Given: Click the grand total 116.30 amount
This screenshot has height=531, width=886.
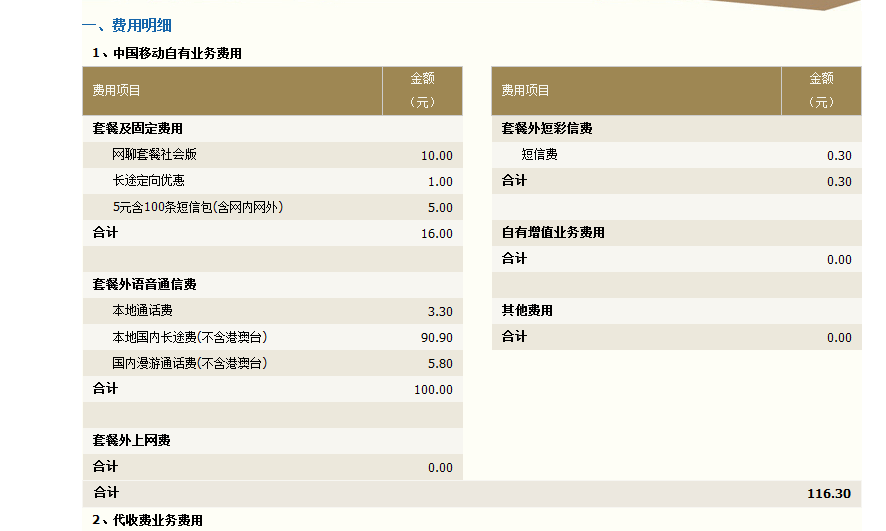Looking at the screenshot, I should tap(829, 494).
